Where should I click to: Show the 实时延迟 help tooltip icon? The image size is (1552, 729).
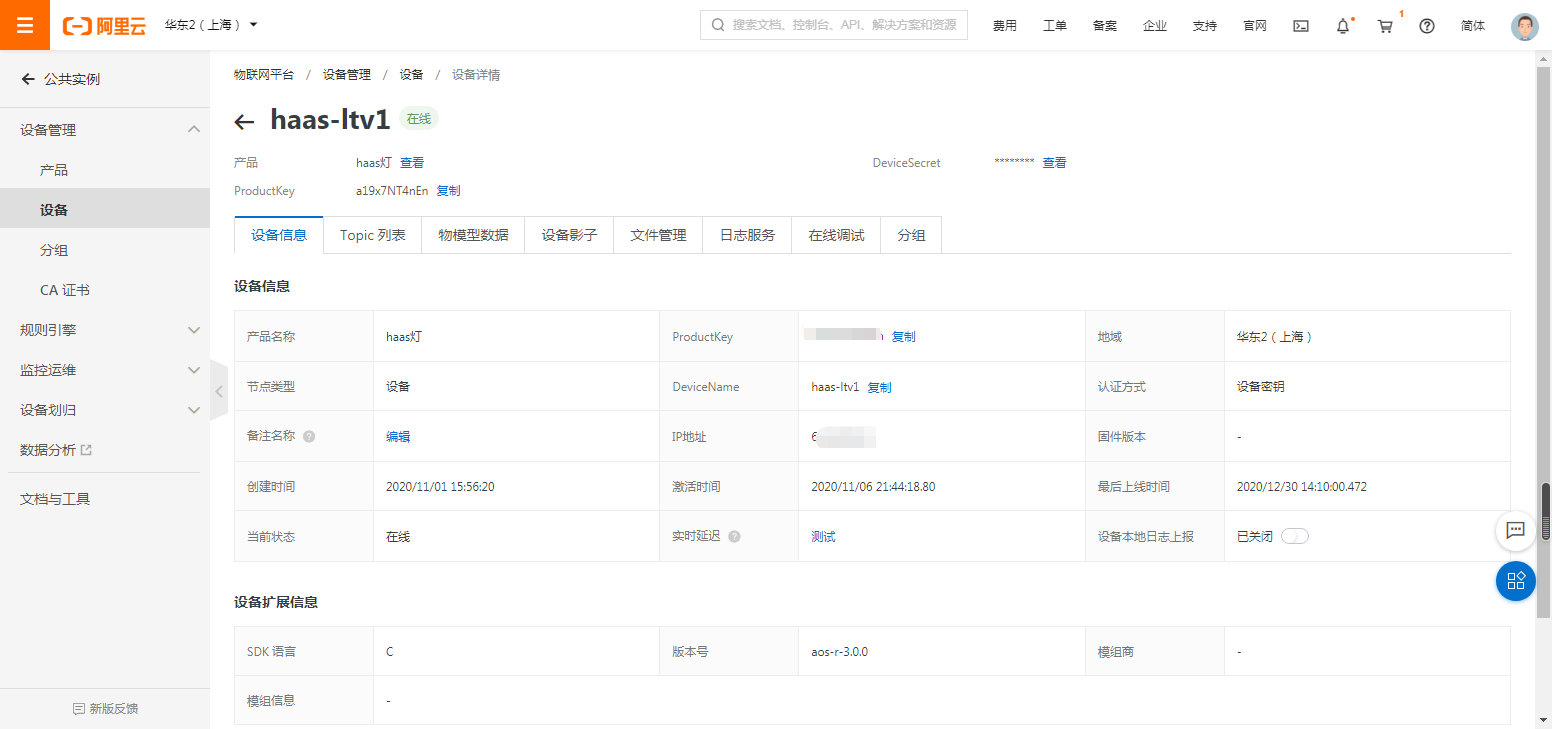(734, 537)
